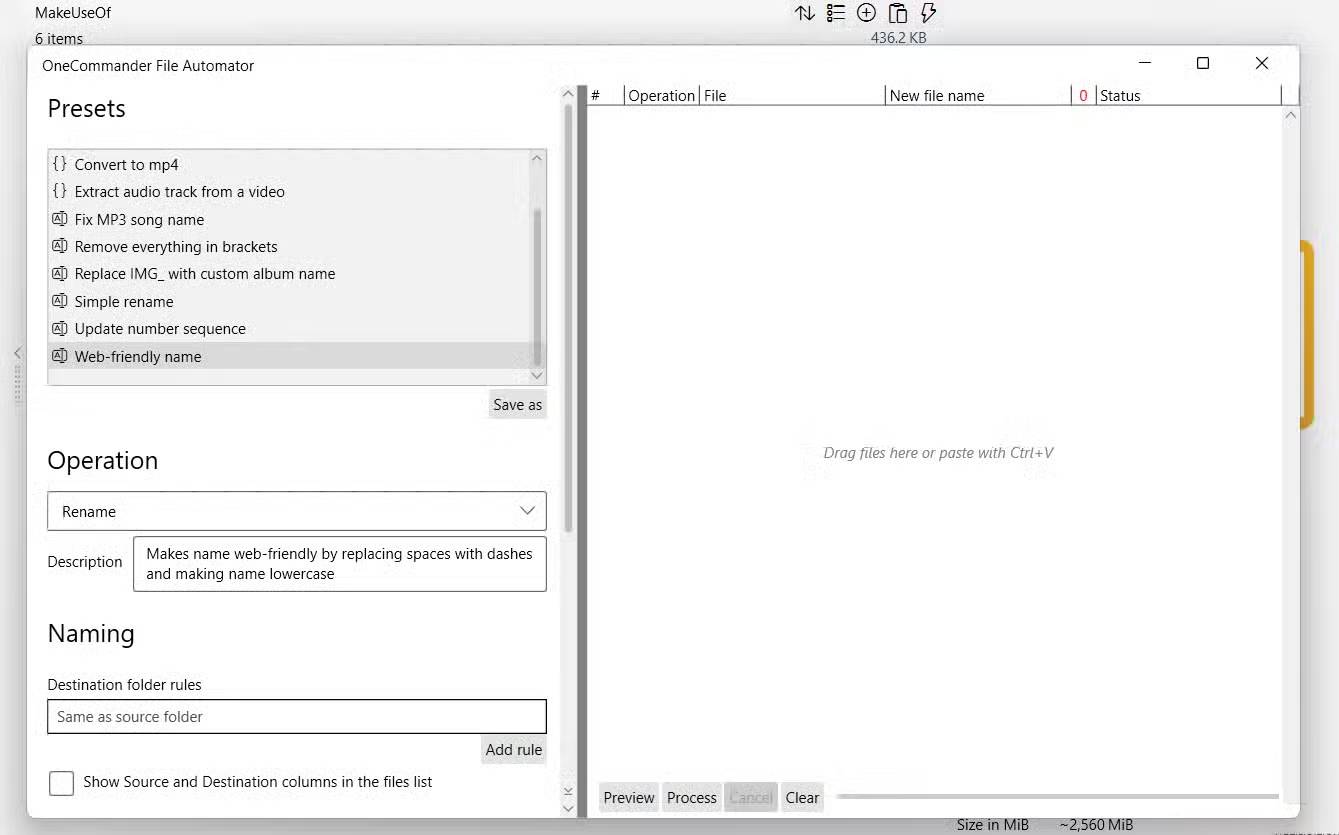Minimize the OneCommander File Automator window
1339x835 pixels.
[1145, 63]
